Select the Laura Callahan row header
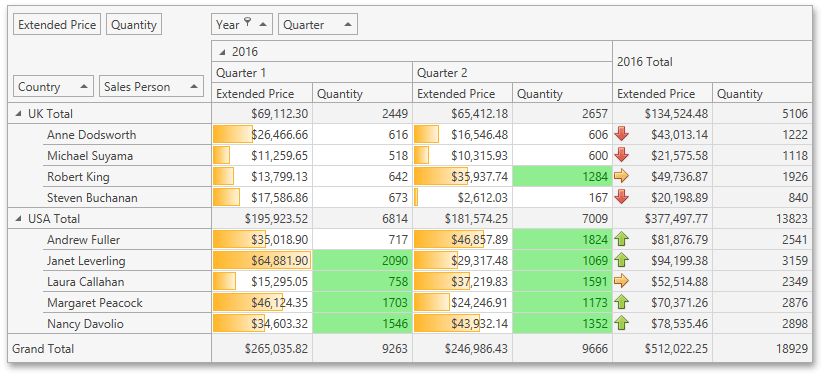The width and height of the screenshot is (826, 378). coord(127,282)
